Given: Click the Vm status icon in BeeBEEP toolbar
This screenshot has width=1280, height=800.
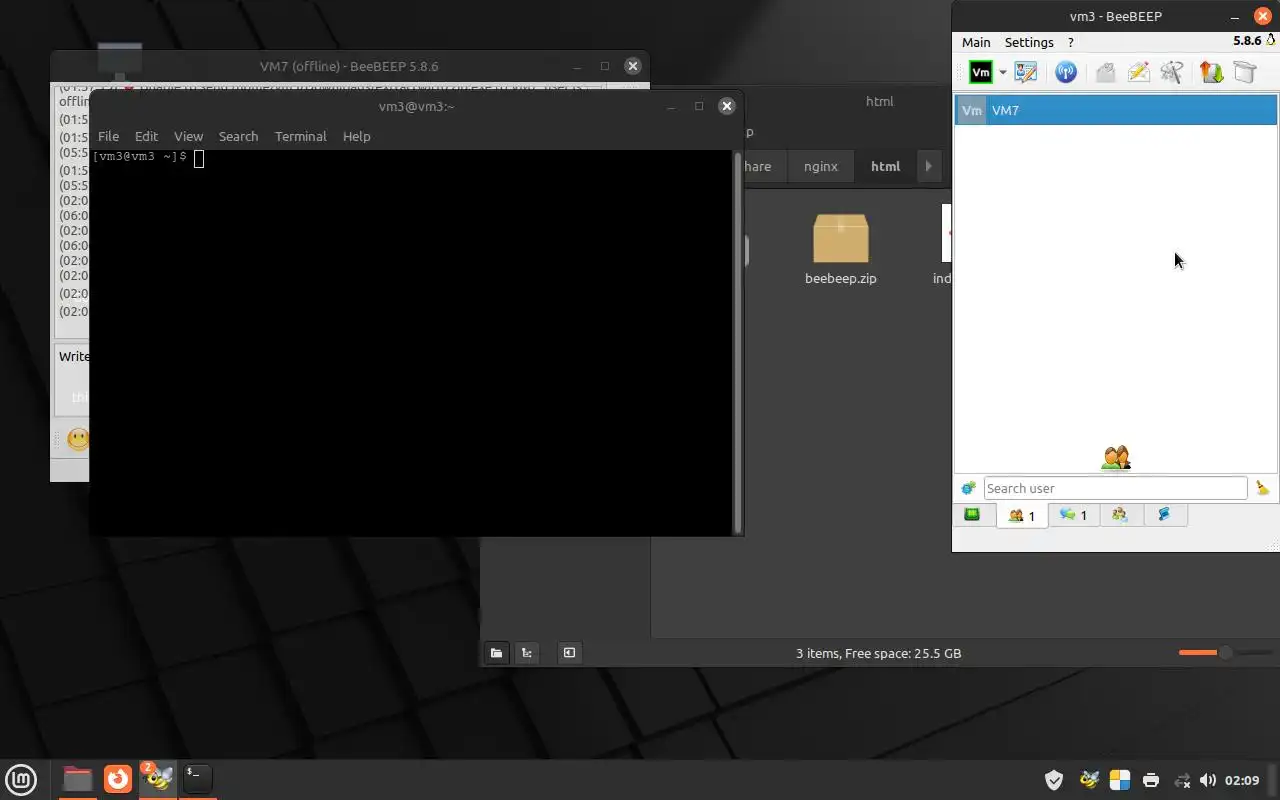Looking at the screenshot, I should [x=981, y=72].
